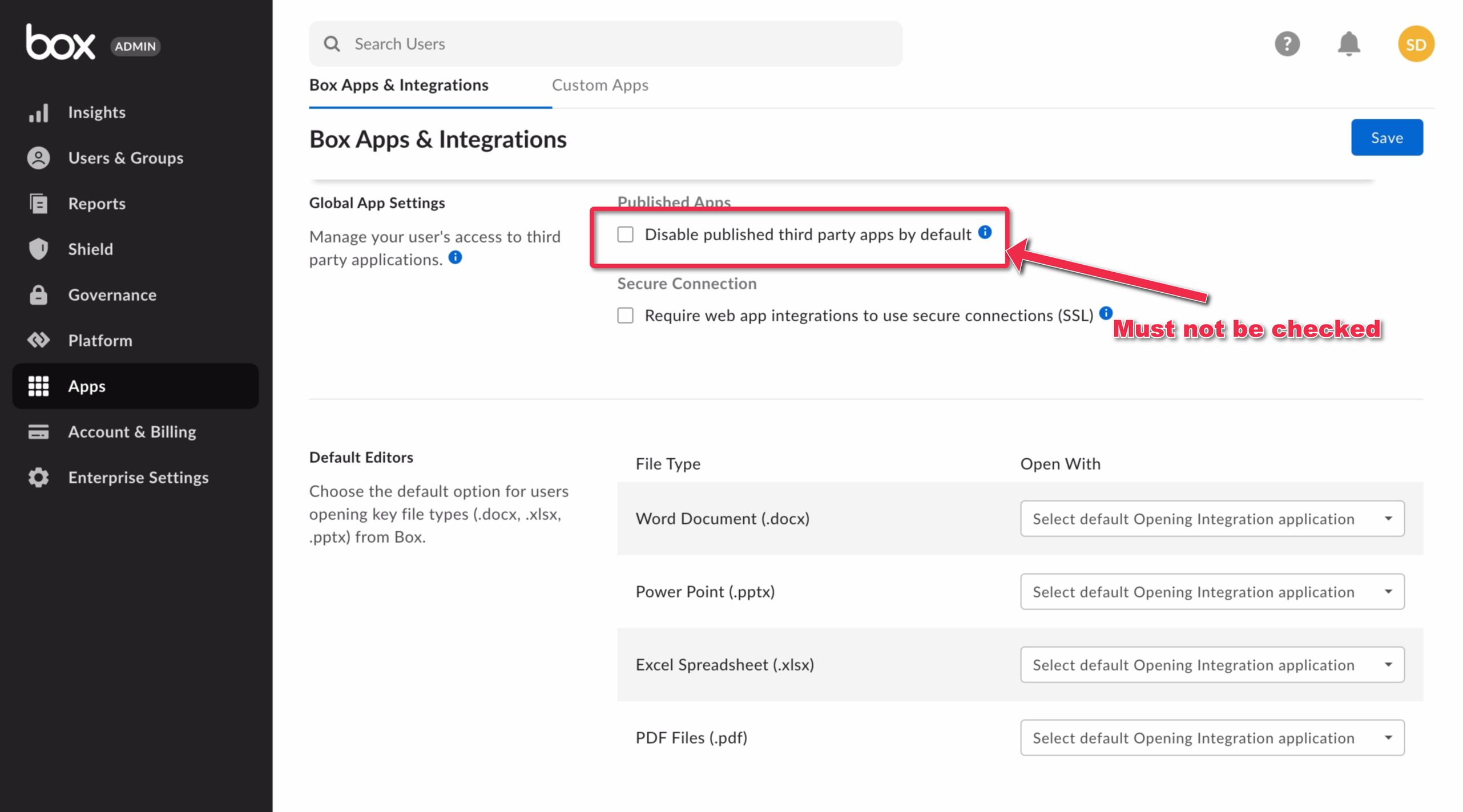Image resolution: width=1463 pixels, height=812 pixels.
Task: Go to Users & Groups in the sidebar
Action: [x=135, y=158]
